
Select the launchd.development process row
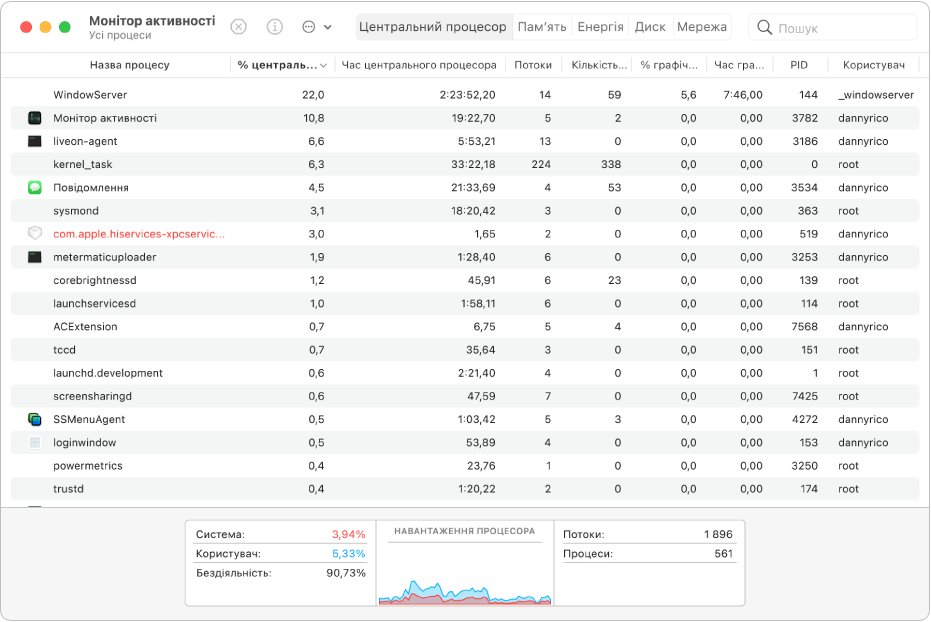[465, 373]
